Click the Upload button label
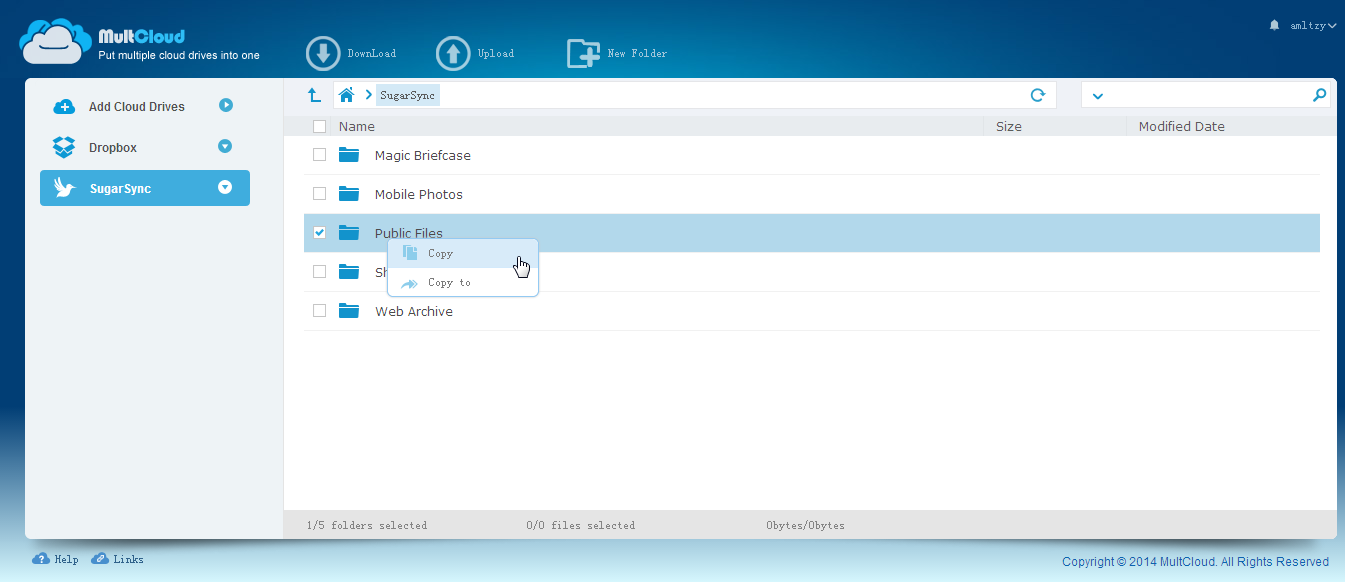The image size is (1345, 582). pyautogui.click(x=496, y=54)
